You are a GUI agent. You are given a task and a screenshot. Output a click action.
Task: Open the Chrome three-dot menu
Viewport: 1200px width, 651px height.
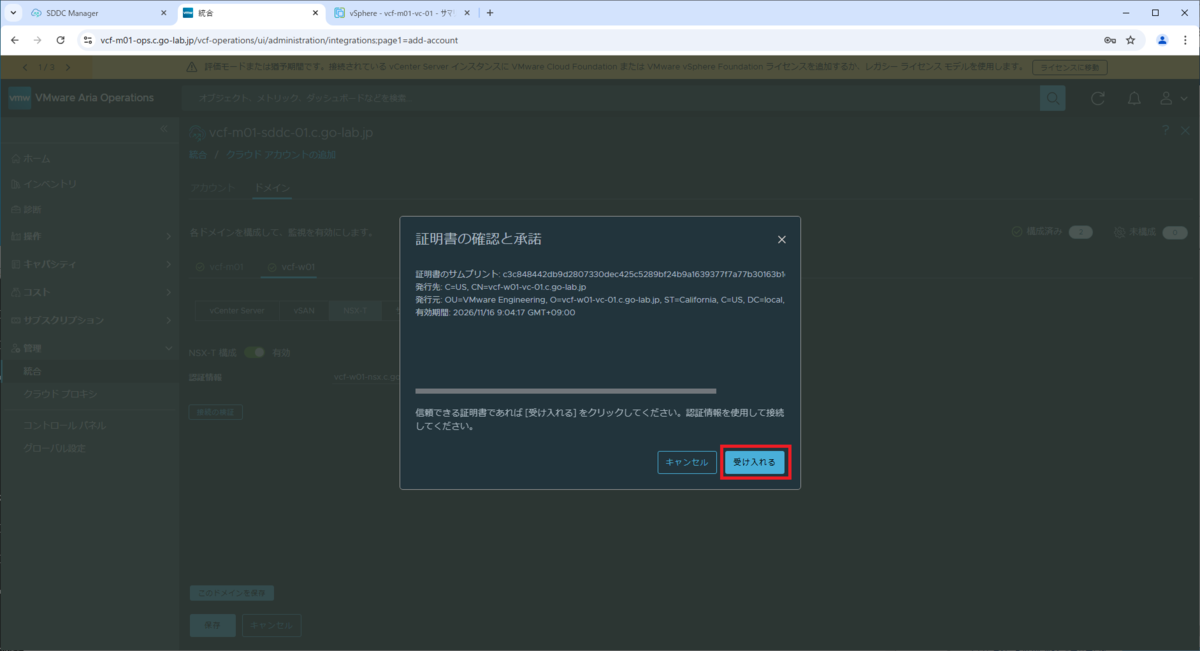tap(1185, 41)
